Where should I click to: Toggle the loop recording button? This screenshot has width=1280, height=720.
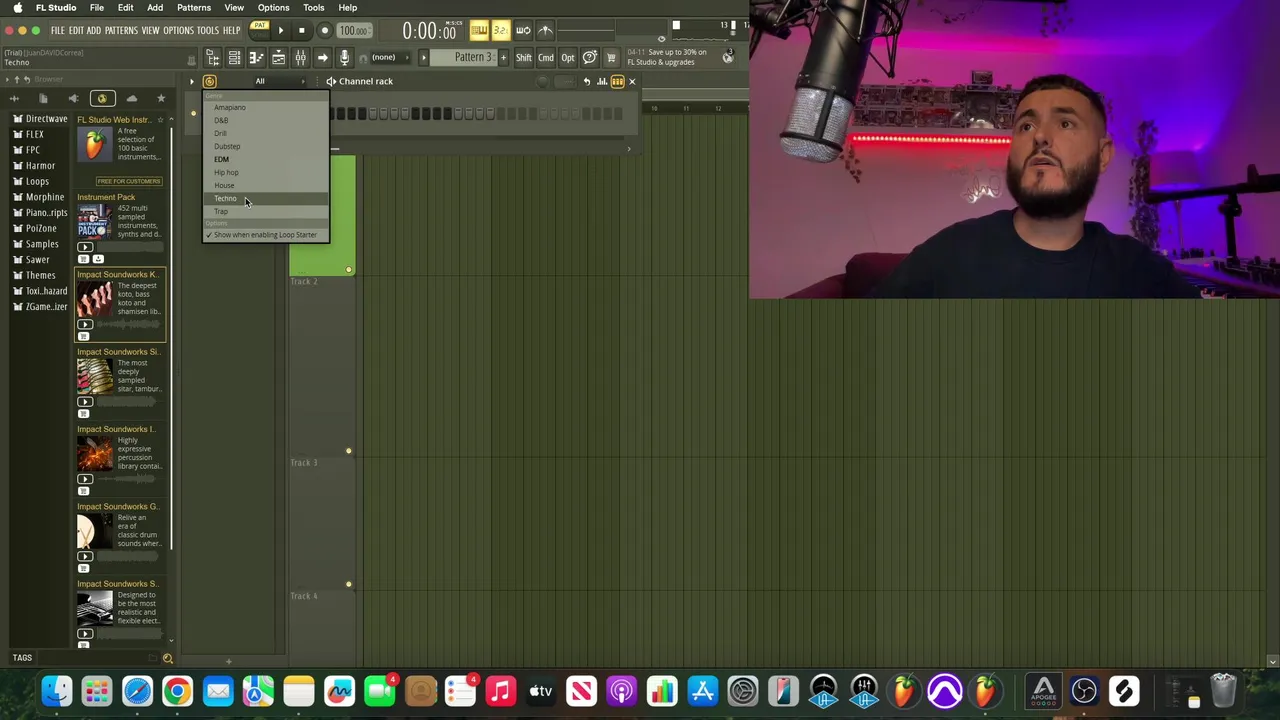tap(522, 30)
